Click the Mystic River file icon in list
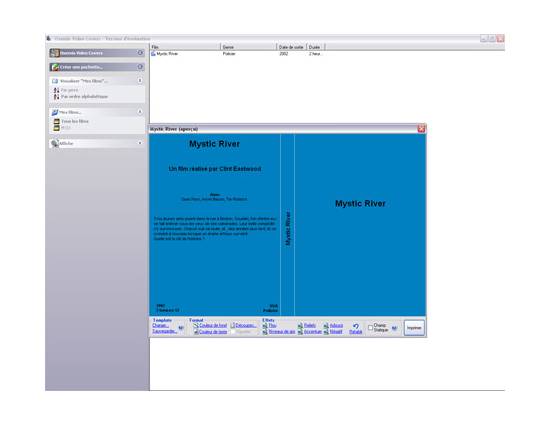The image size is (550, 426). click(153, 54)
